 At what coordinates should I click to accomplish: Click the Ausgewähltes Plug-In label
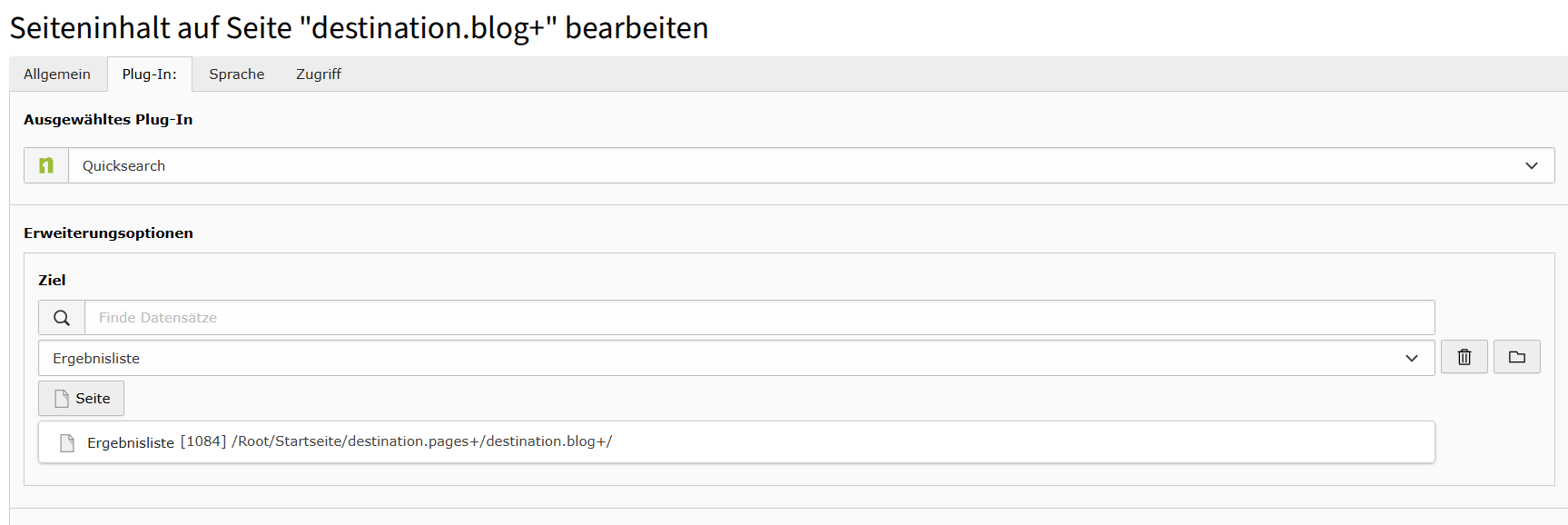pyautogui.click(x=108, y=120)
